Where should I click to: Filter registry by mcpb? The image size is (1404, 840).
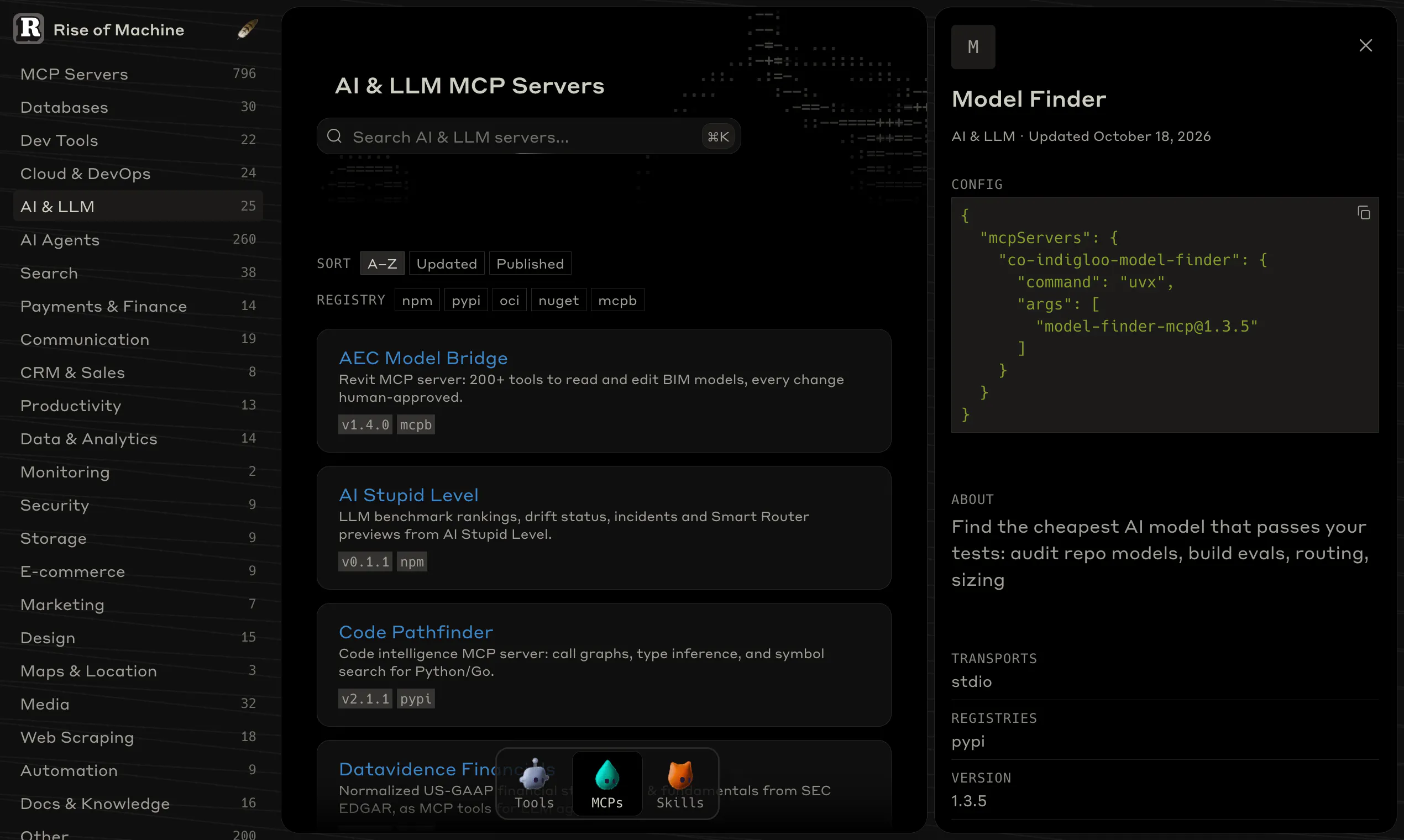[x=617, y=300]
